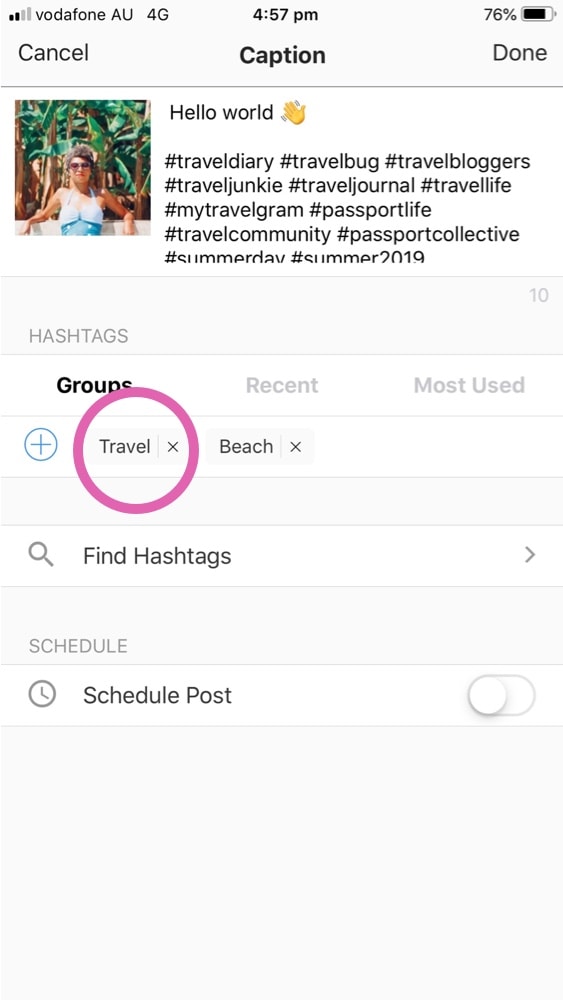Screen dimensions: 563x1000
Task: Tap Done to save caption
Action: (x=520, y=53)
